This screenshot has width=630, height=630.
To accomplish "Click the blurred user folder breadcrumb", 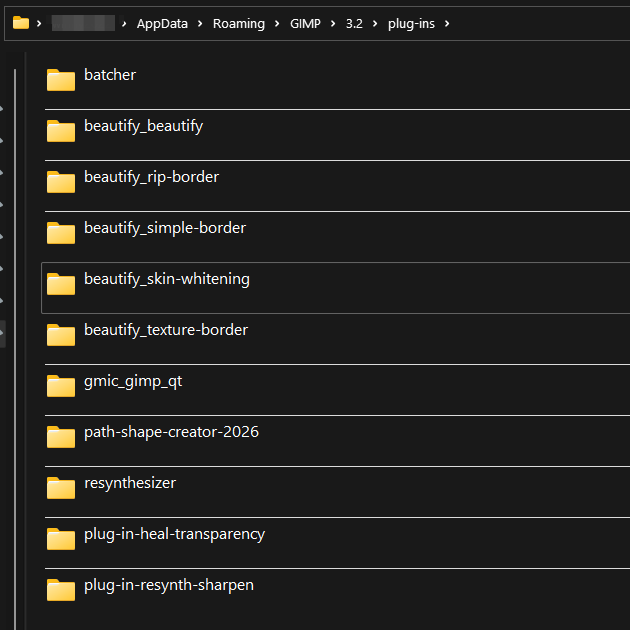I will coord(83,23).
